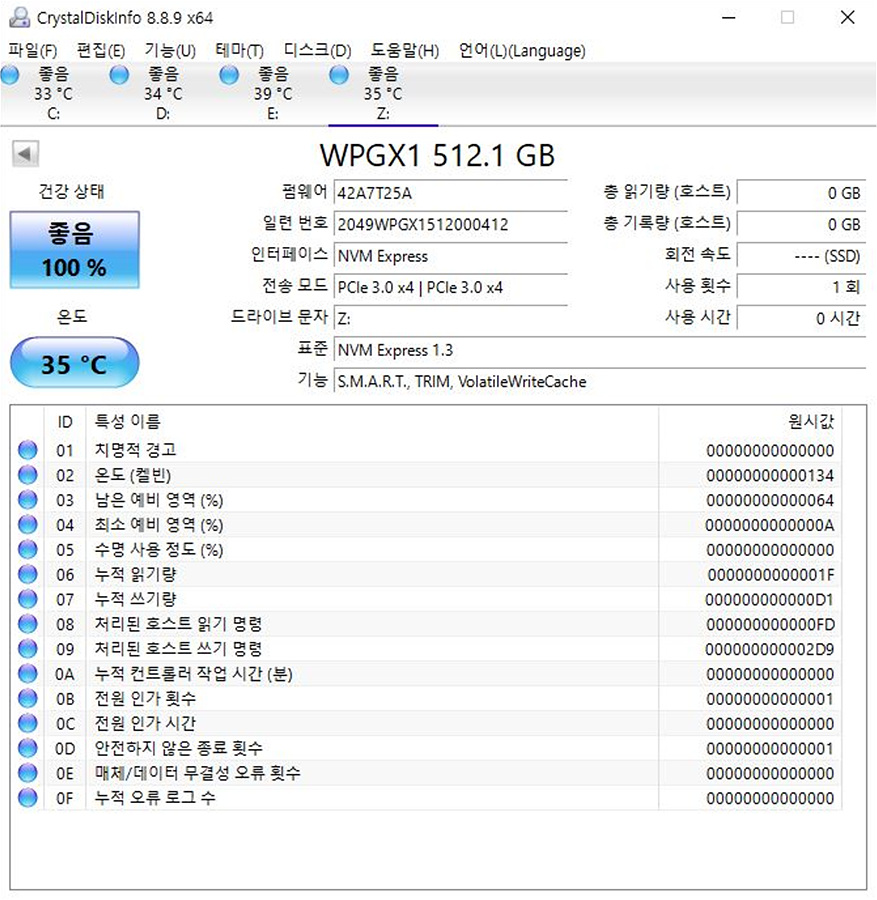Select the 온도 (켈빈) attribute name
The width and height of the screenshot is (877, 900).
(133, 475)
